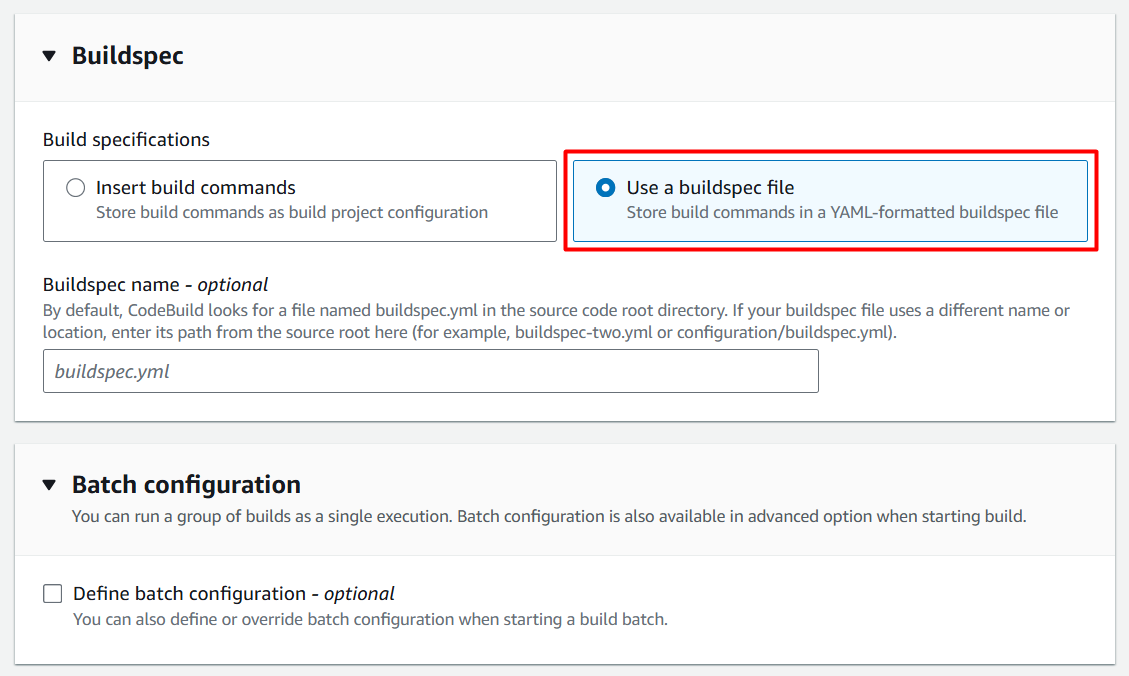
Task: Focus the Buildspec name input field
Action: [430, 371]
